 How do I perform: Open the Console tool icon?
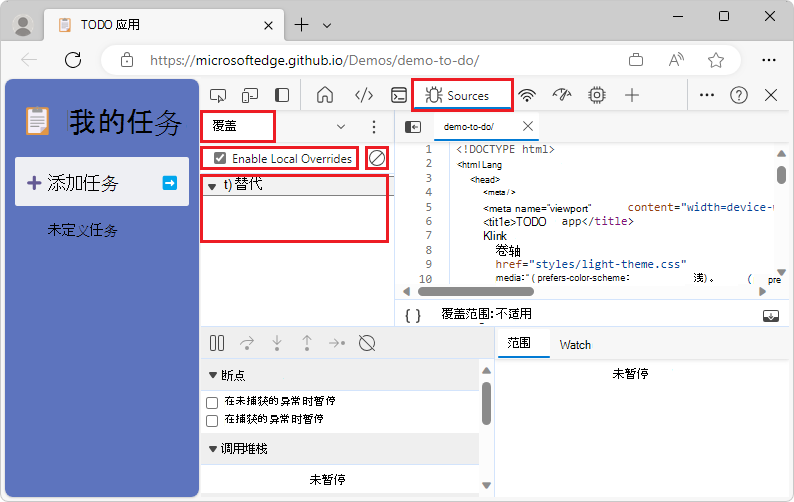pos(399,95)
